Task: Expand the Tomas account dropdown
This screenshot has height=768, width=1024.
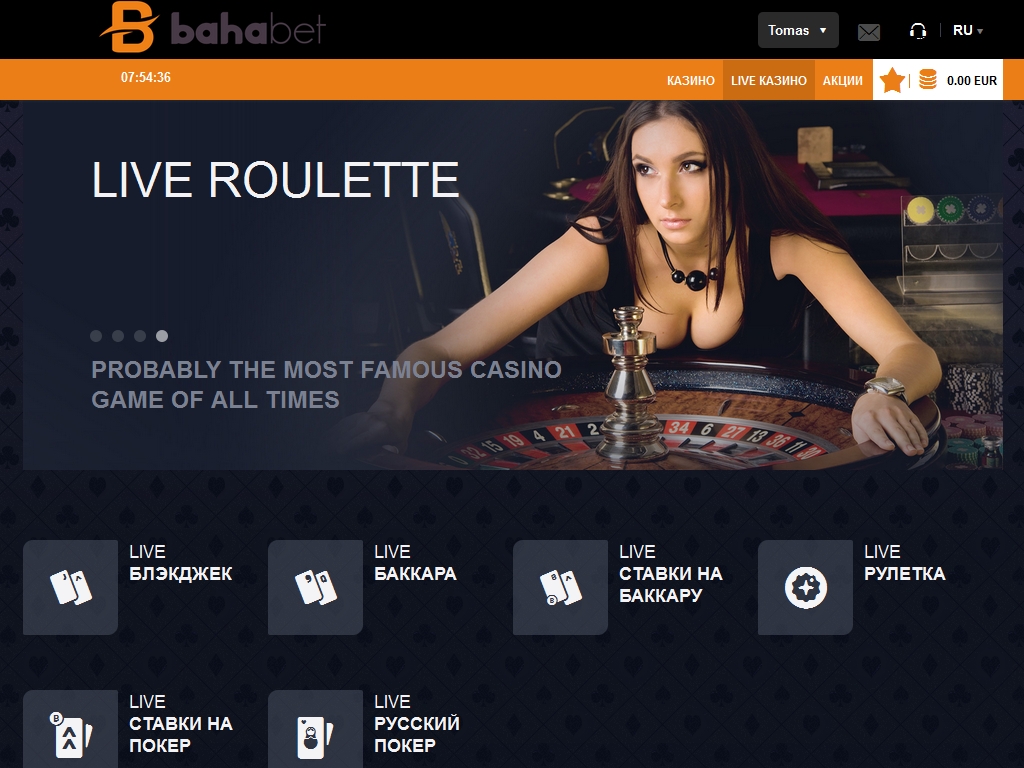Action: pyautogui.click(x=798, y=30)
